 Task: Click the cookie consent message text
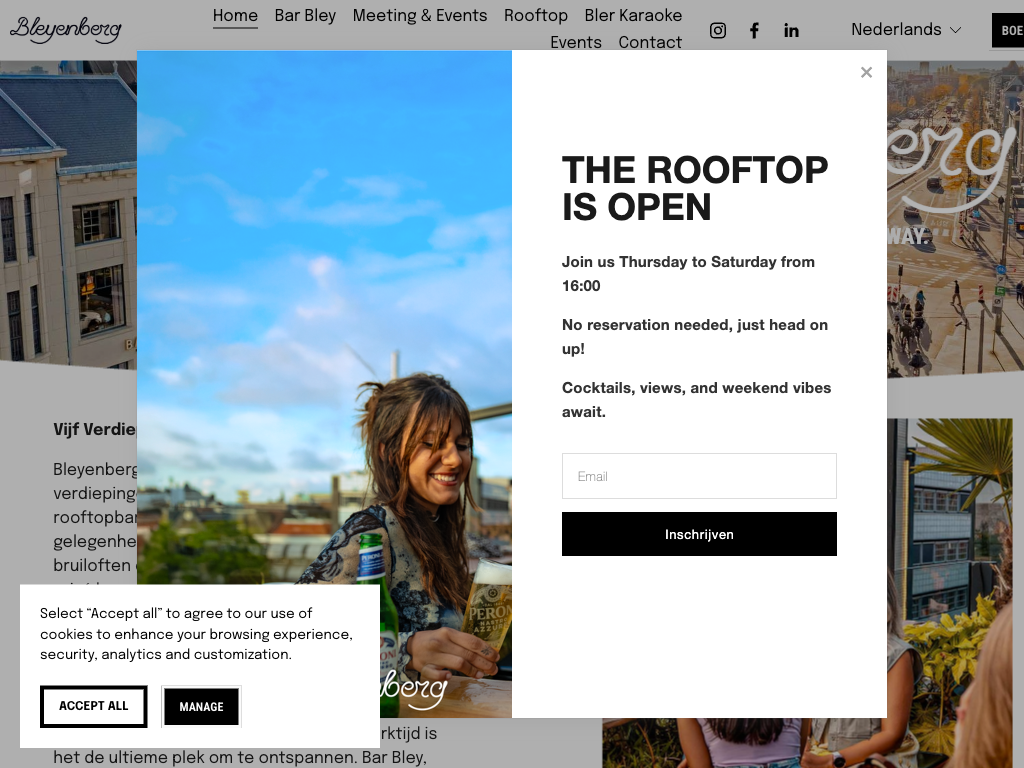tap(196, 634)
